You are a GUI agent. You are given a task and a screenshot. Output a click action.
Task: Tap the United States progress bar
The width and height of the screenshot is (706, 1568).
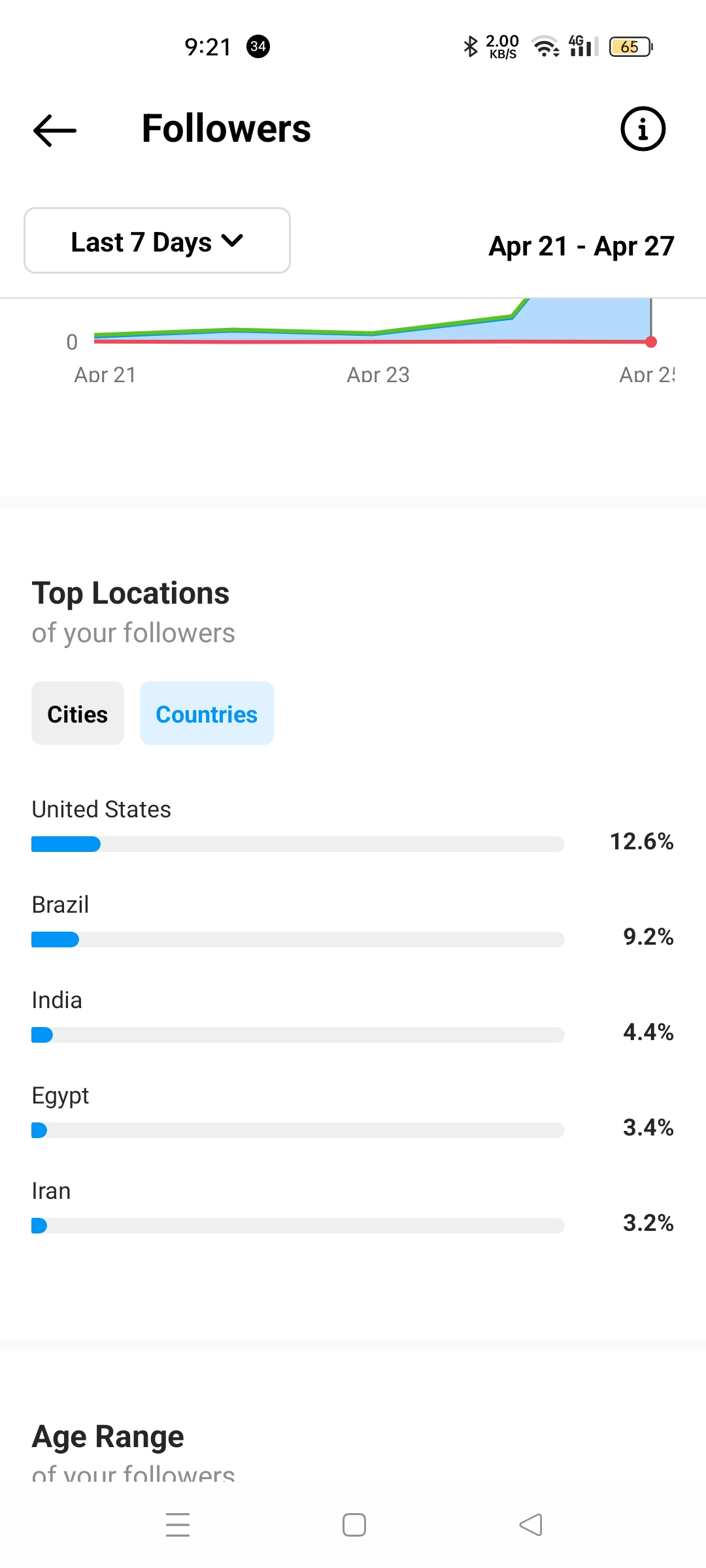click(x=297, y=844)
